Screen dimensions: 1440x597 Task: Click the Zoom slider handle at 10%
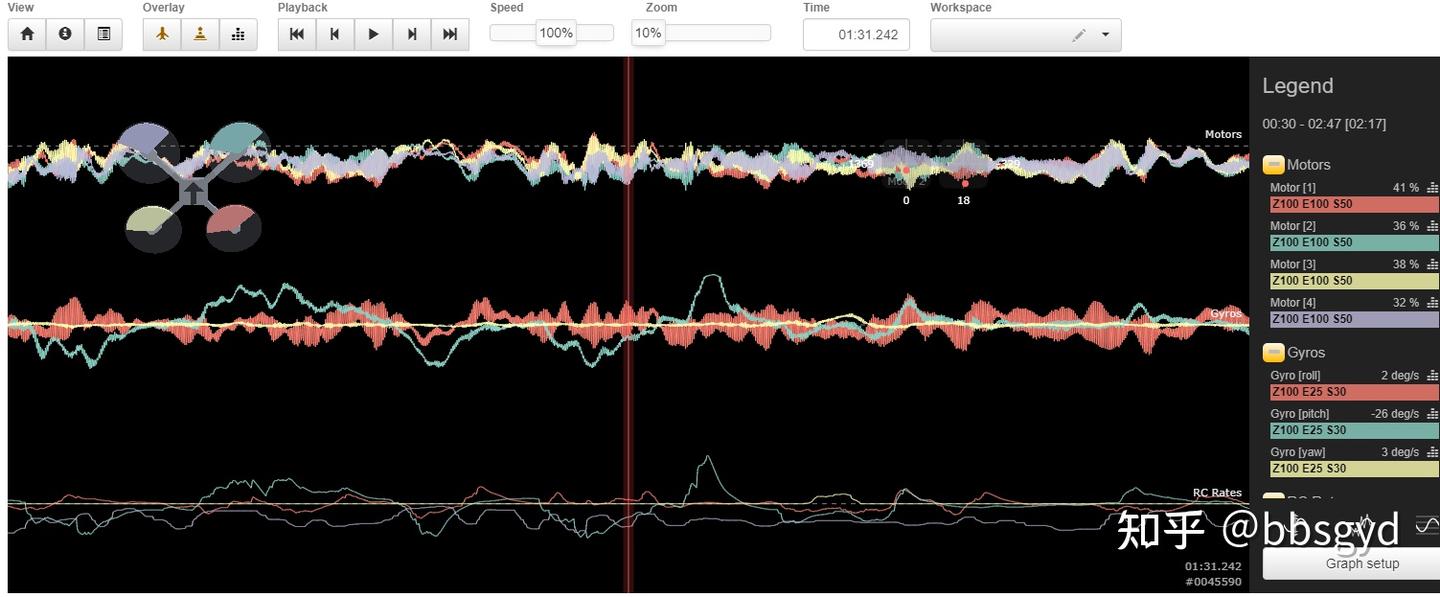[x=648, y=33]
